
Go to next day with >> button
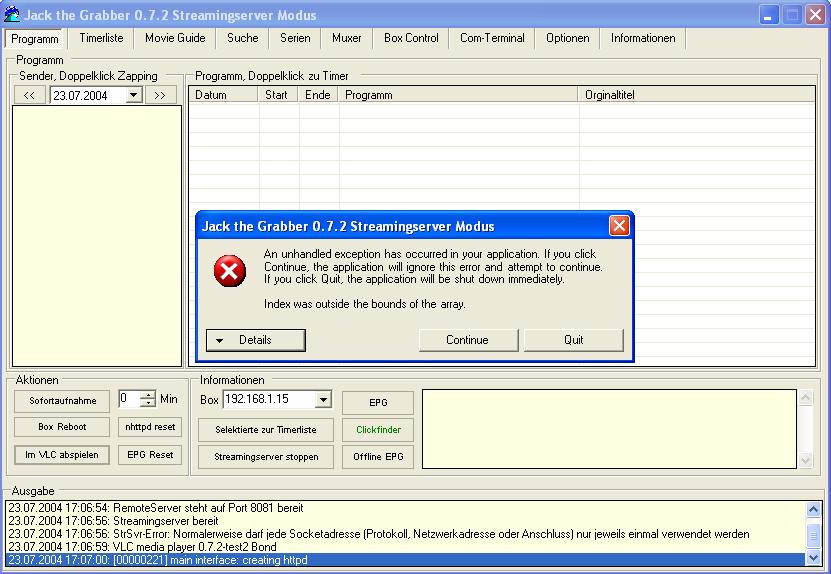pos(160,95)
